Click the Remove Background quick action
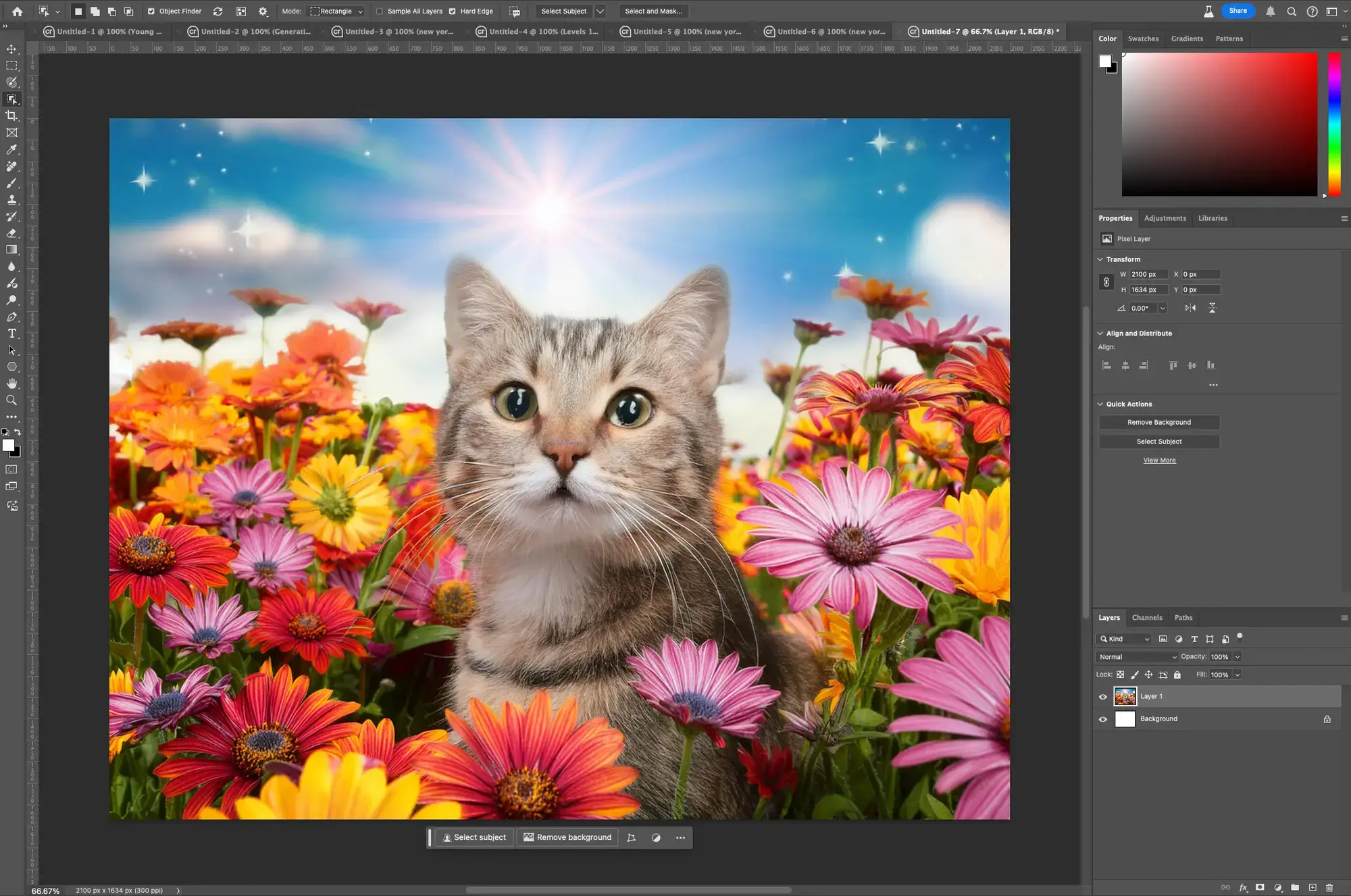This screenshot has width=1351, height=896. (x=1159, y=422)
